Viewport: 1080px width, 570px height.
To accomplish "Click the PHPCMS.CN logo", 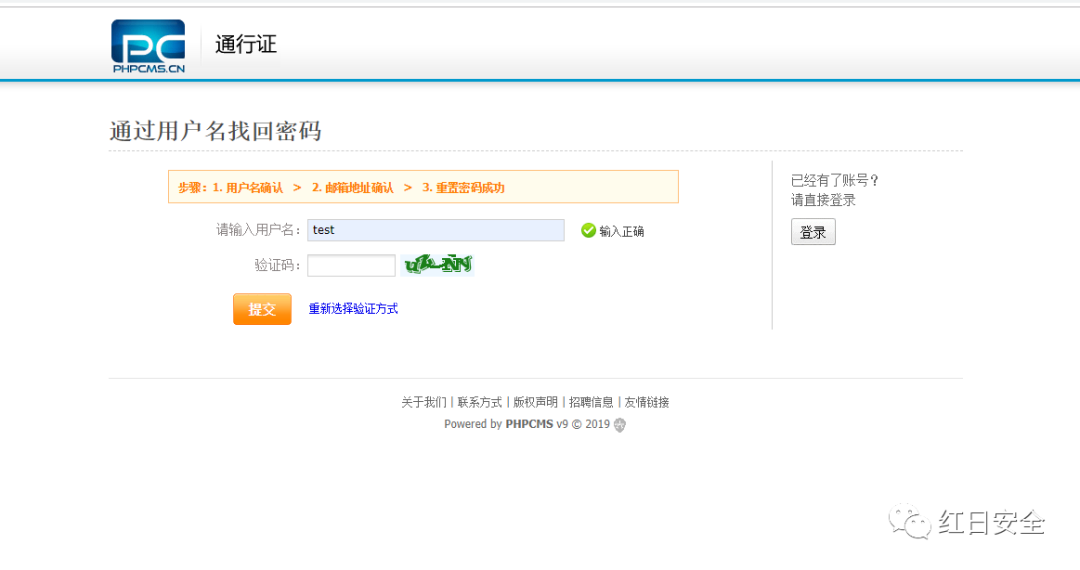I will (x=148, y=46).
